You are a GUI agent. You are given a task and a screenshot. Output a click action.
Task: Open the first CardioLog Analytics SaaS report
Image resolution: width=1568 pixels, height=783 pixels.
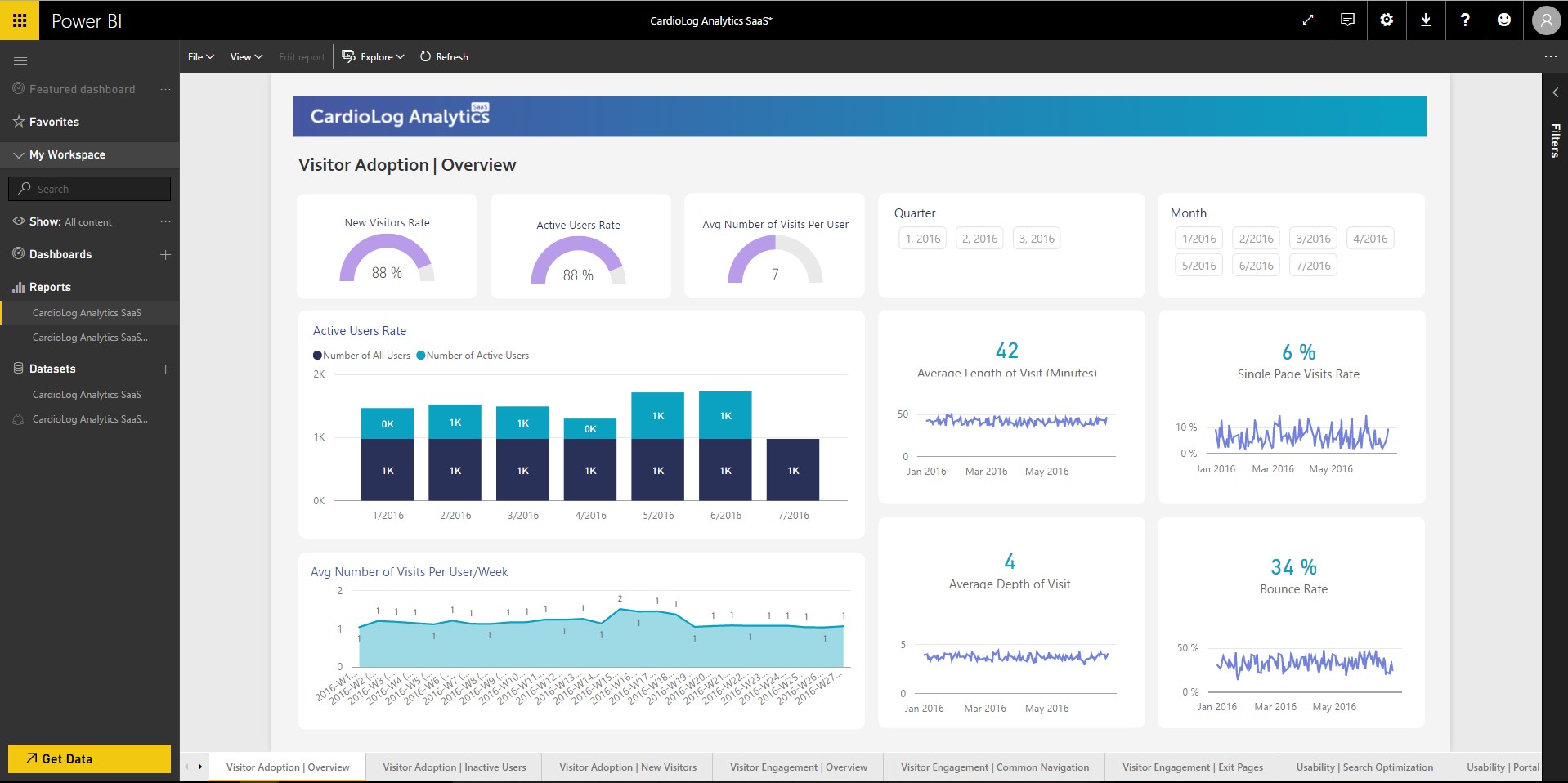point(90,313)
